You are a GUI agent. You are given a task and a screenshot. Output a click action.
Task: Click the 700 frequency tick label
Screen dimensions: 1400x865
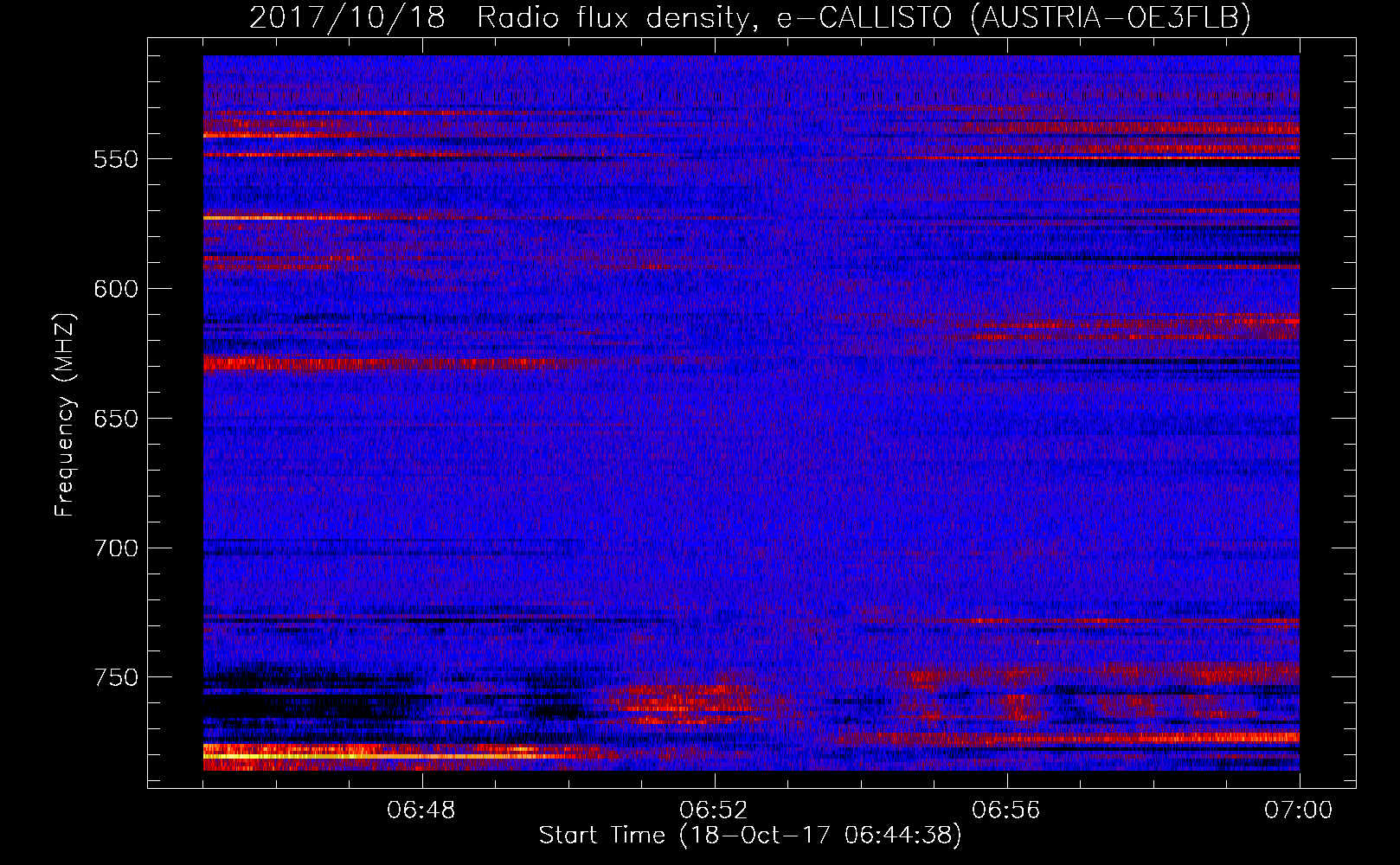point(115,548)
